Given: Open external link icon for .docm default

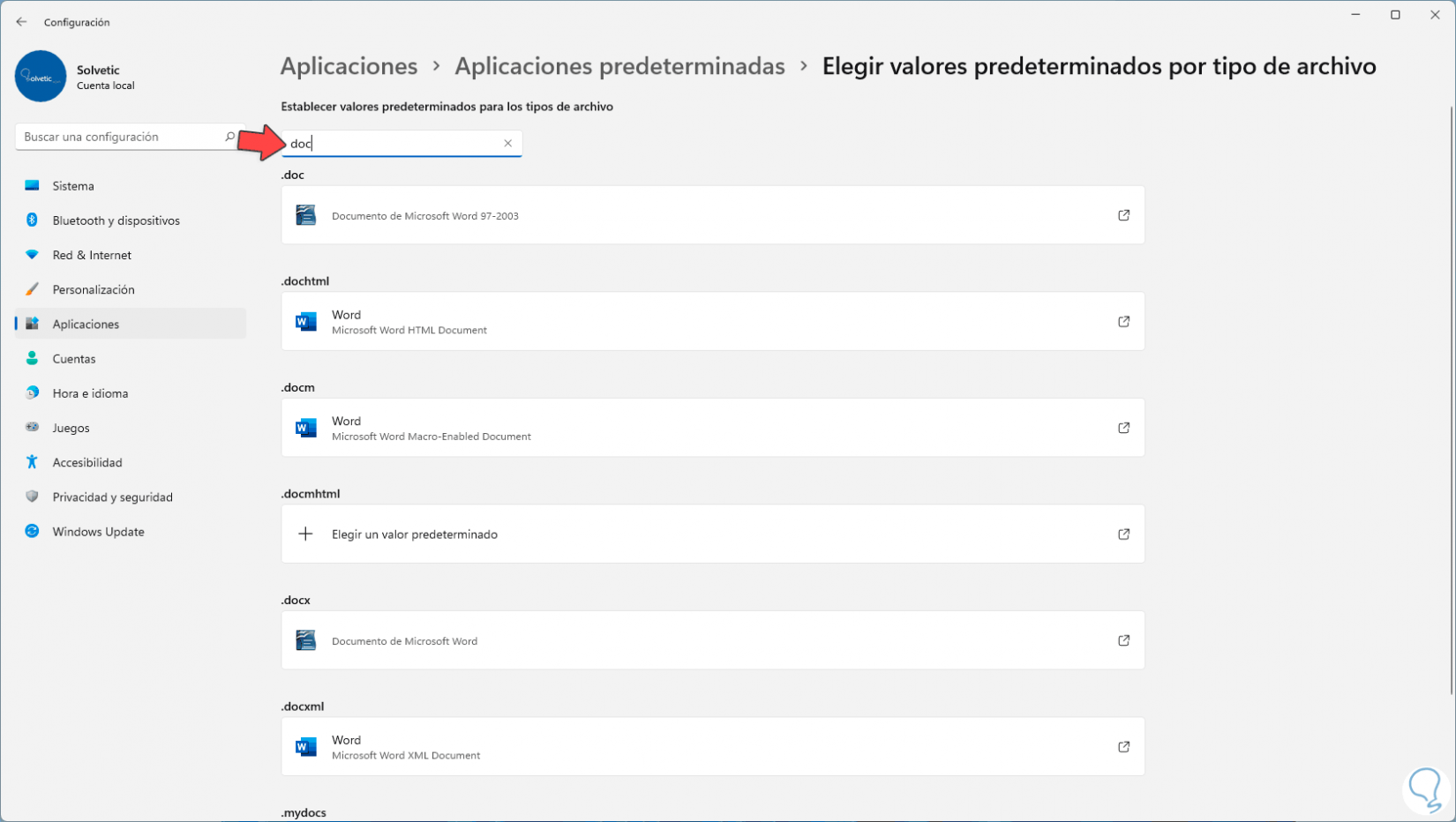Looking at the screenshot, I should (1123, 428).
